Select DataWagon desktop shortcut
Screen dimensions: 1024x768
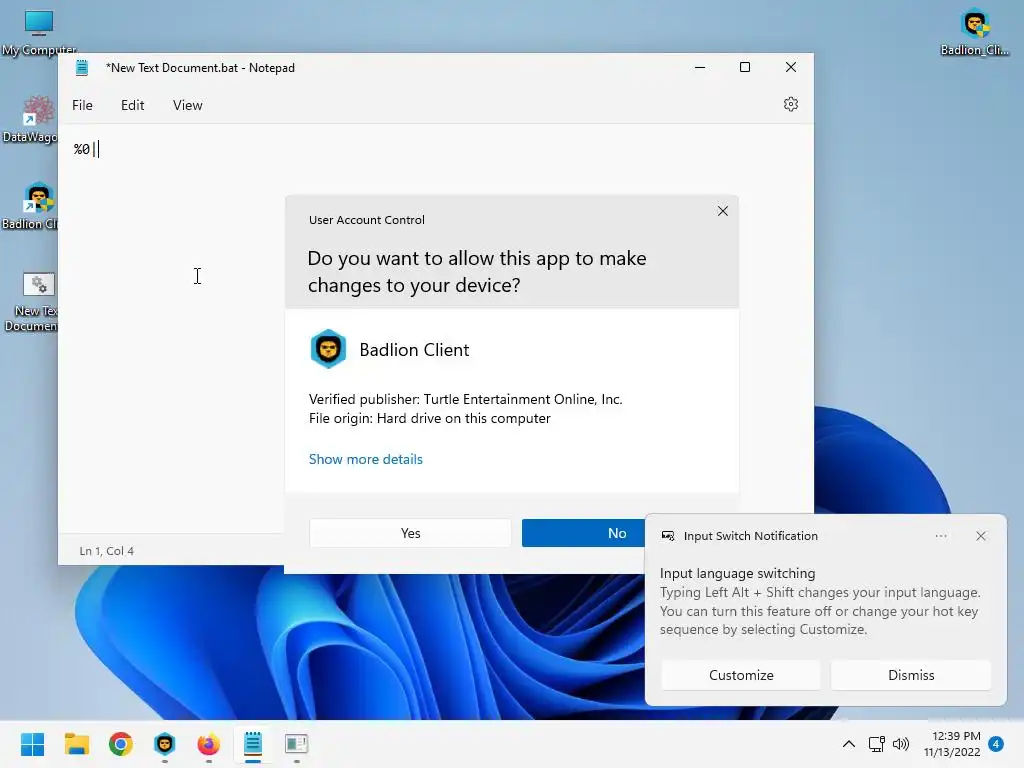click(30, 119)
